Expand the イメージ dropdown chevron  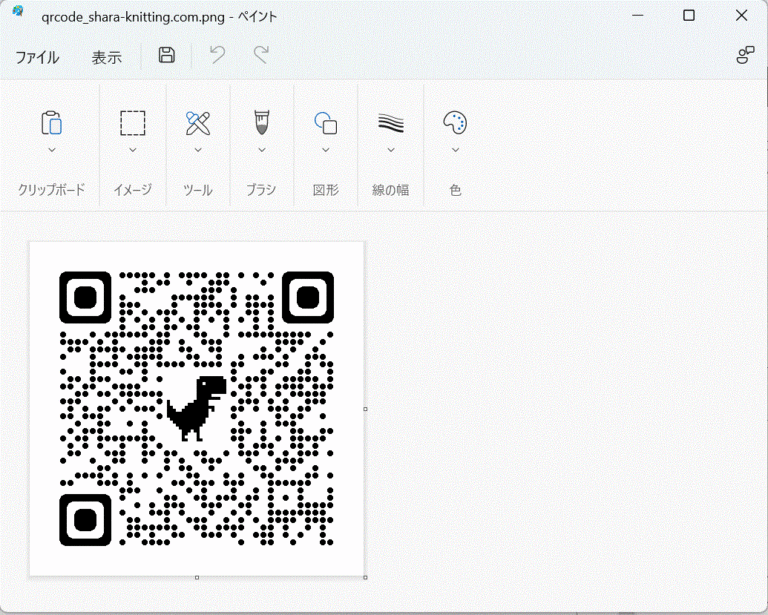132,151
